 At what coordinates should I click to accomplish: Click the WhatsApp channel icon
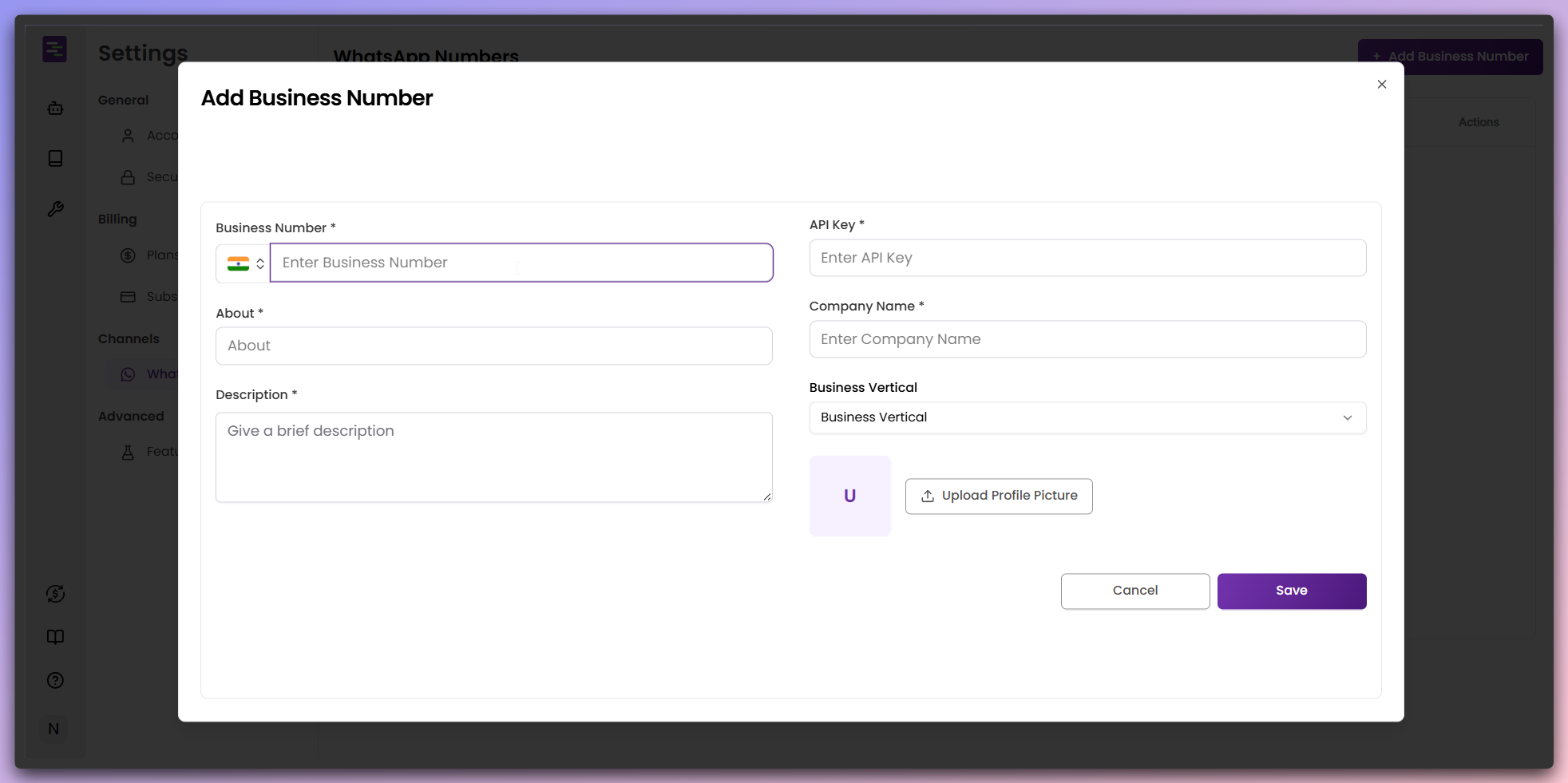pos(128,374)
